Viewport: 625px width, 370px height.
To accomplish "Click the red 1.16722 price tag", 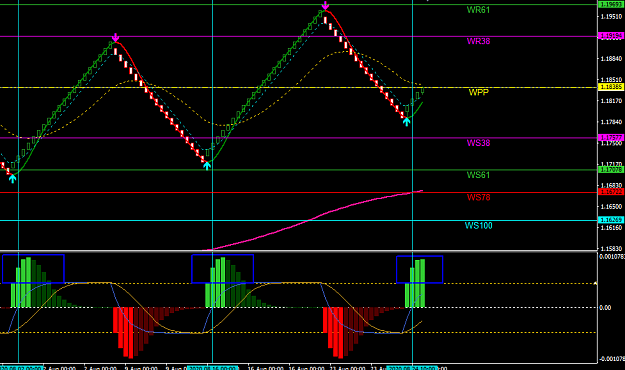I will (x=611, y=192).
